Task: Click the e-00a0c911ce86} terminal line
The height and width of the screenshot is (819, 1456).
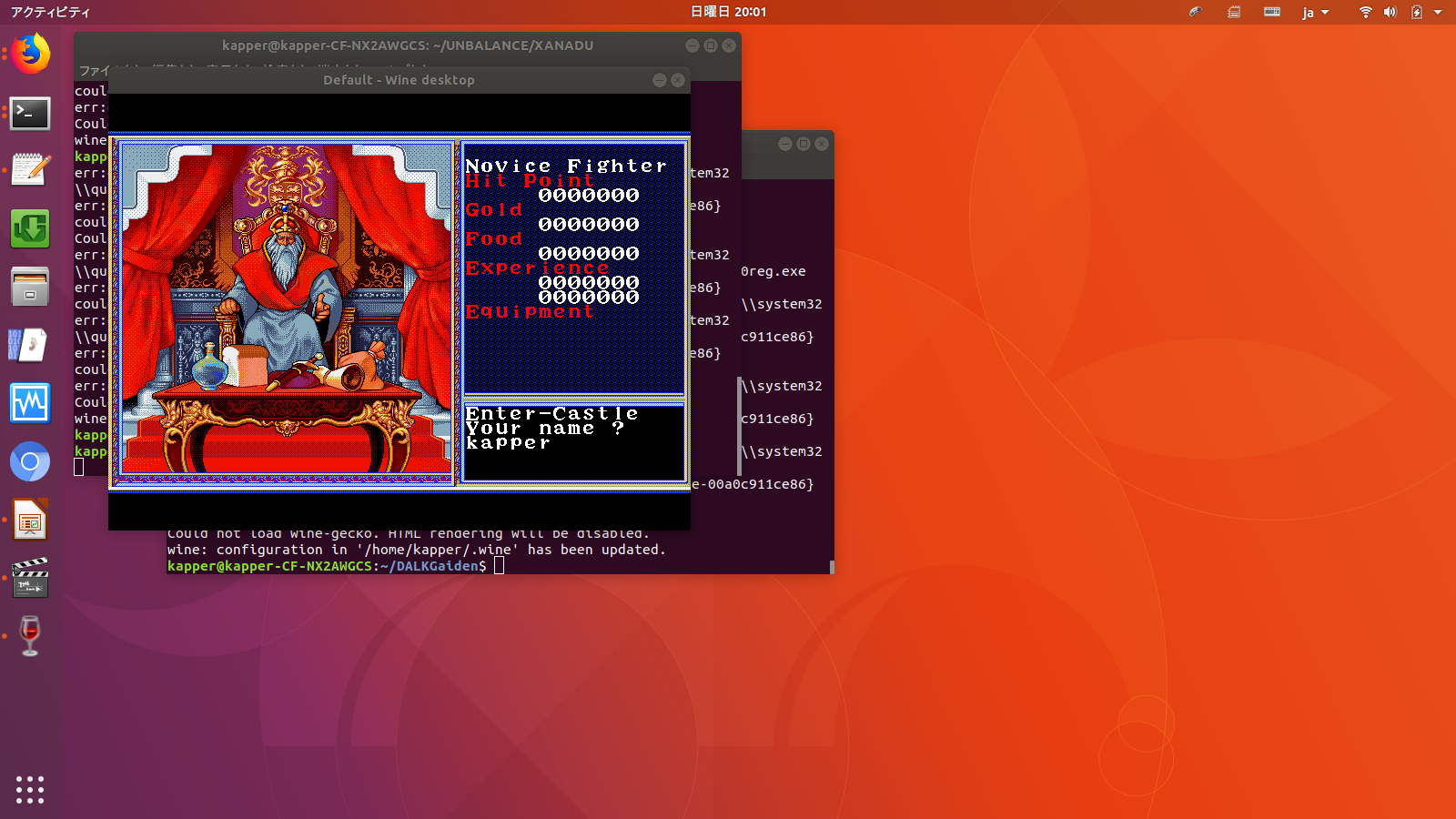Action: (753, 484)
